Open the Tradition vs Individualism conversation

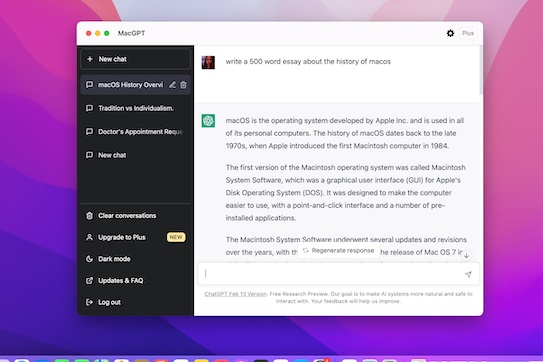click(x=135, y=108)
